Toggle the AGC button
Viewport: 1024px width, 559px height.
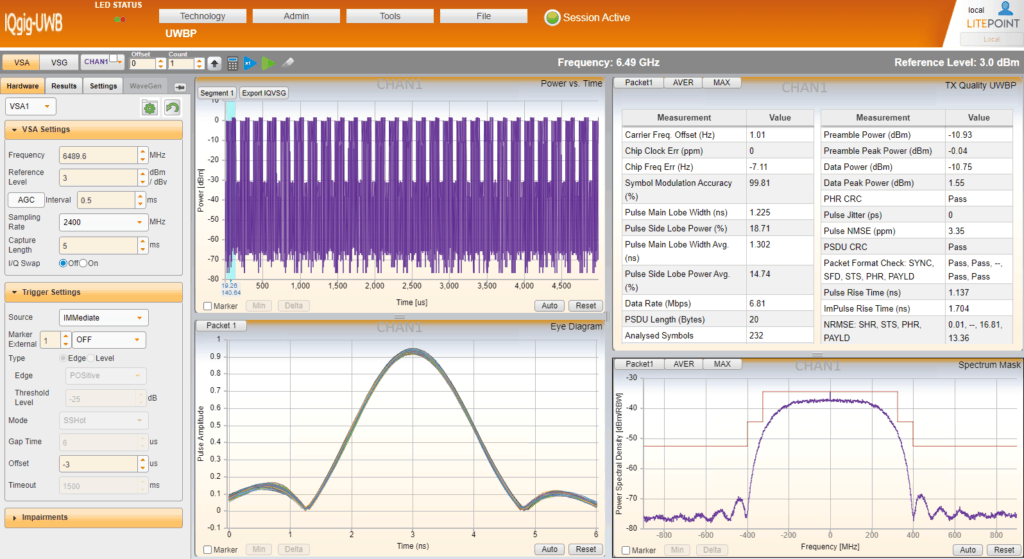tap(26, 200)
